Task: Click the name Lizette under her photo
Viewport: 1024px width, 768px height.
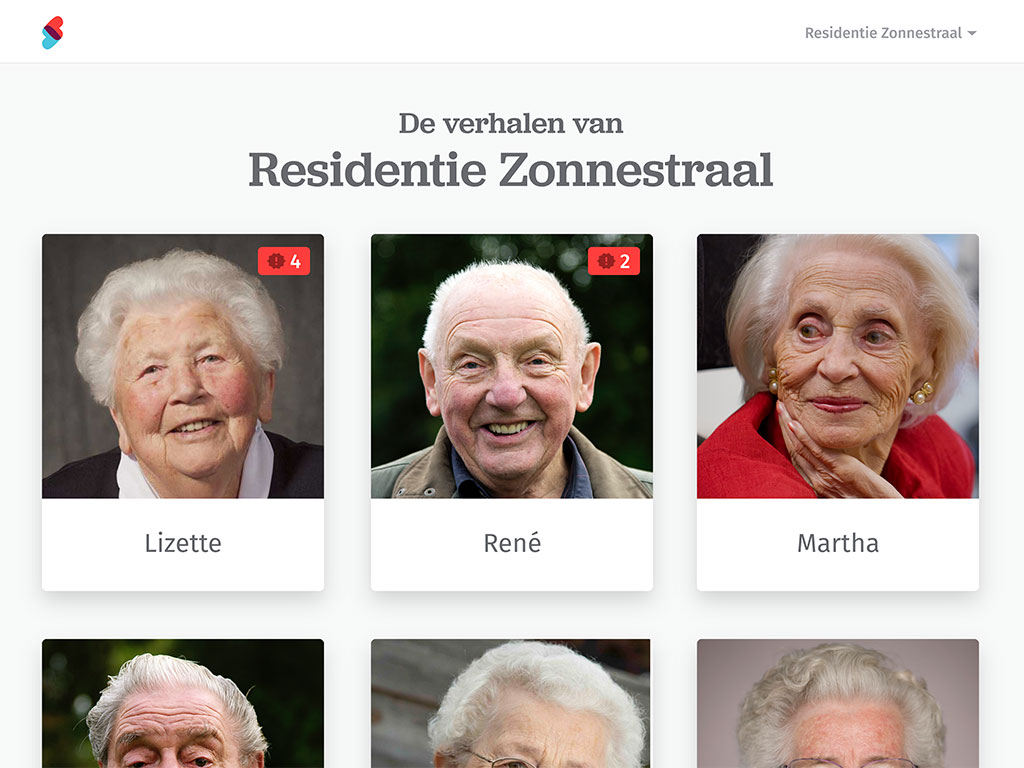Action: [183, 543]
